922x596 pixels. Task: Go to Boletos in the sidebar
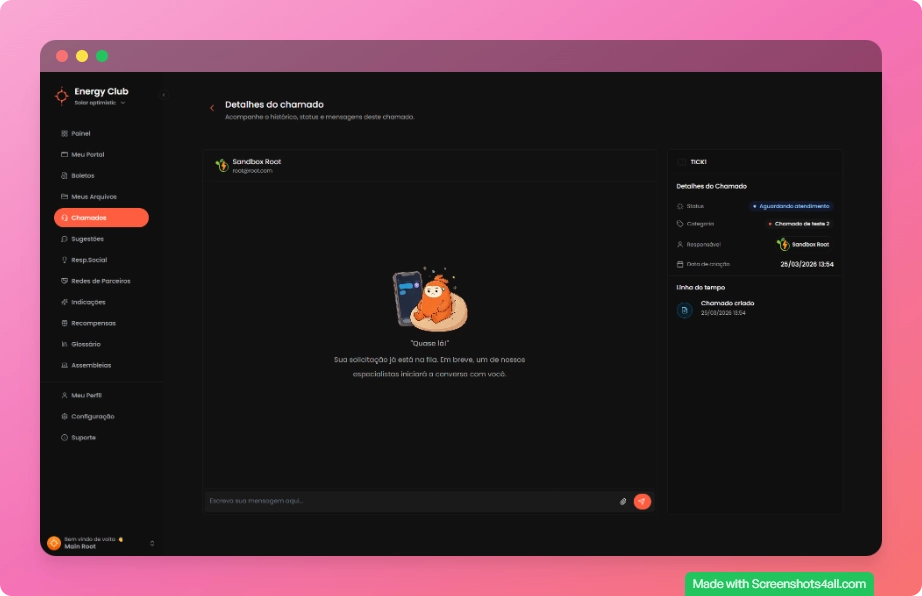tap(82, 175)
